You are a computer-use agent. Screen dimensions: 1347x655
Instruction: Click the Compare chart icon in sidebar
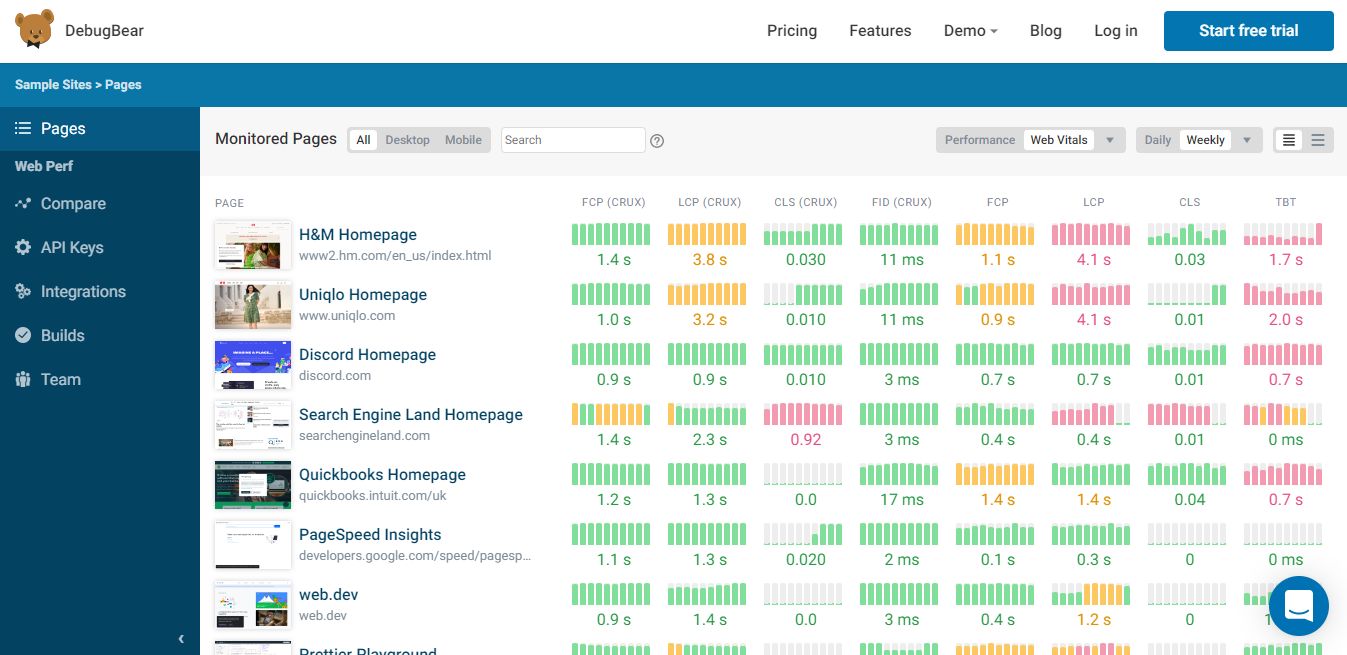pyautogui.click(x=23, y=203)
